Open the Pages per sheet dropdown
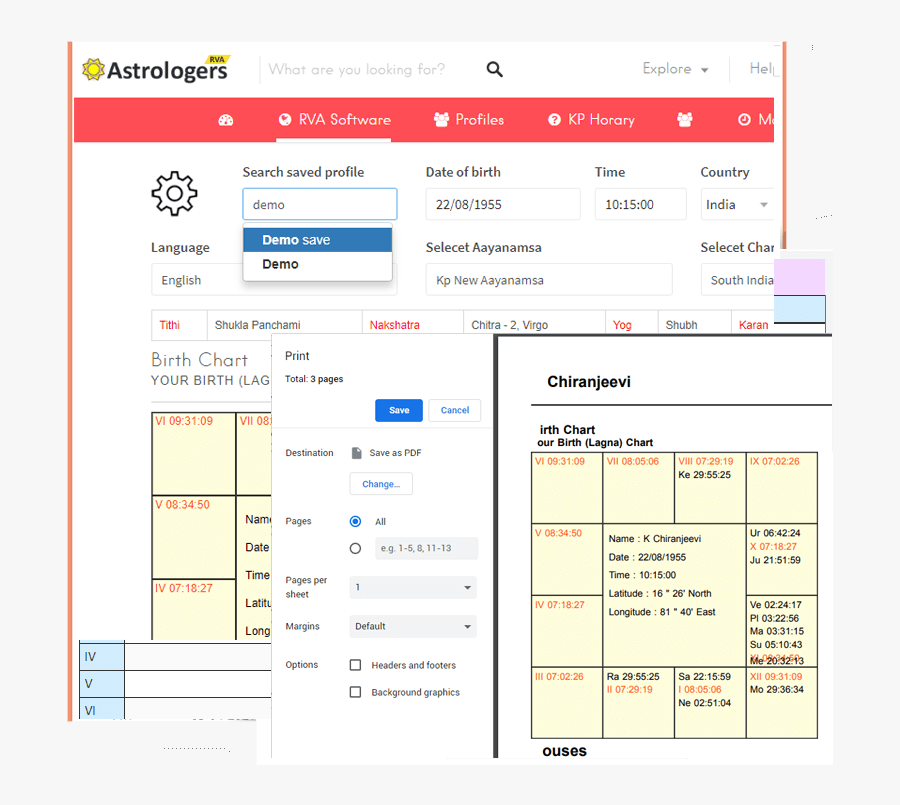 click(413, 588)
